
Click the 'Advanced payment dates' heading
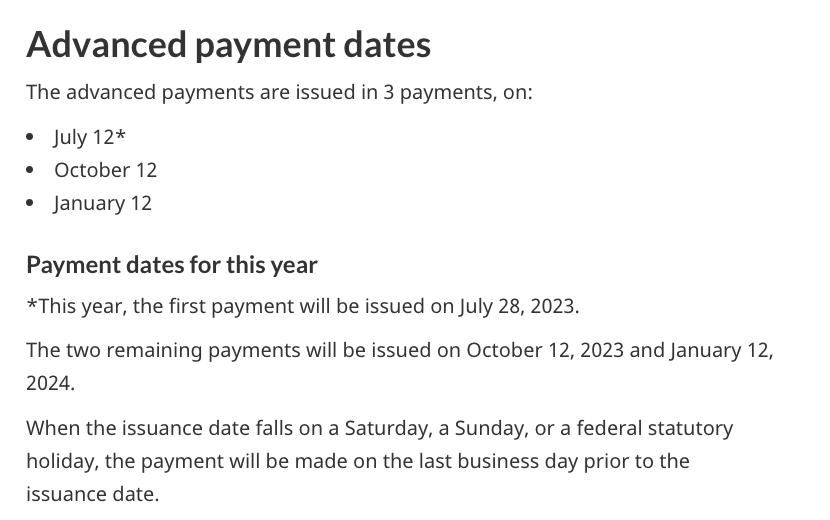click(x=228, y=45)
